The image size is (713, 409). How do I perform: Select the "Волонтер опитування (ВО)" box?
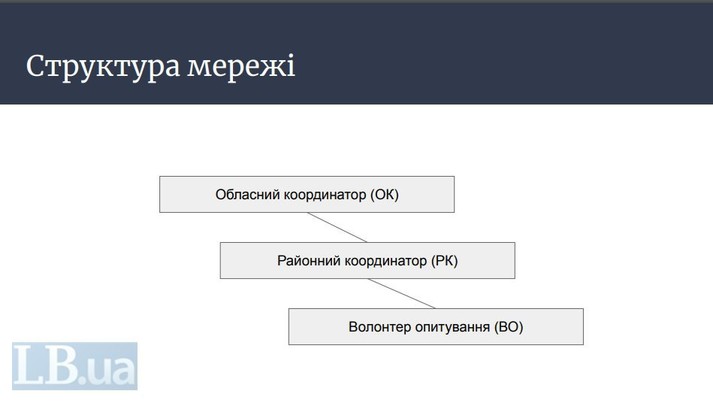pos(435,327)
